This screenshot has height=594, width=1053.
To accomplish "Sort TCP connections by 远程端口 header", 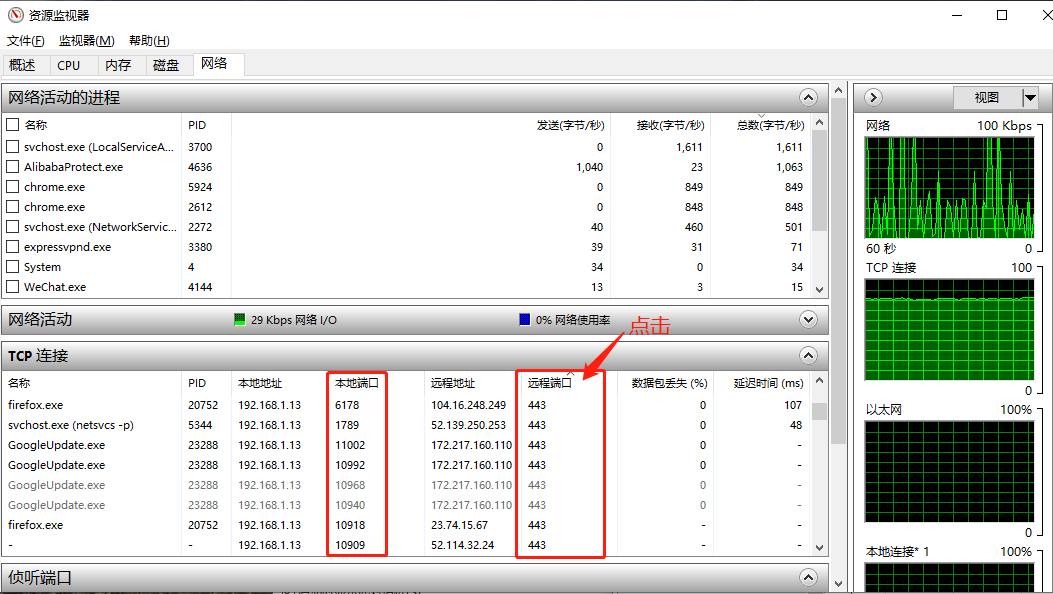I will tap(549, 383).
